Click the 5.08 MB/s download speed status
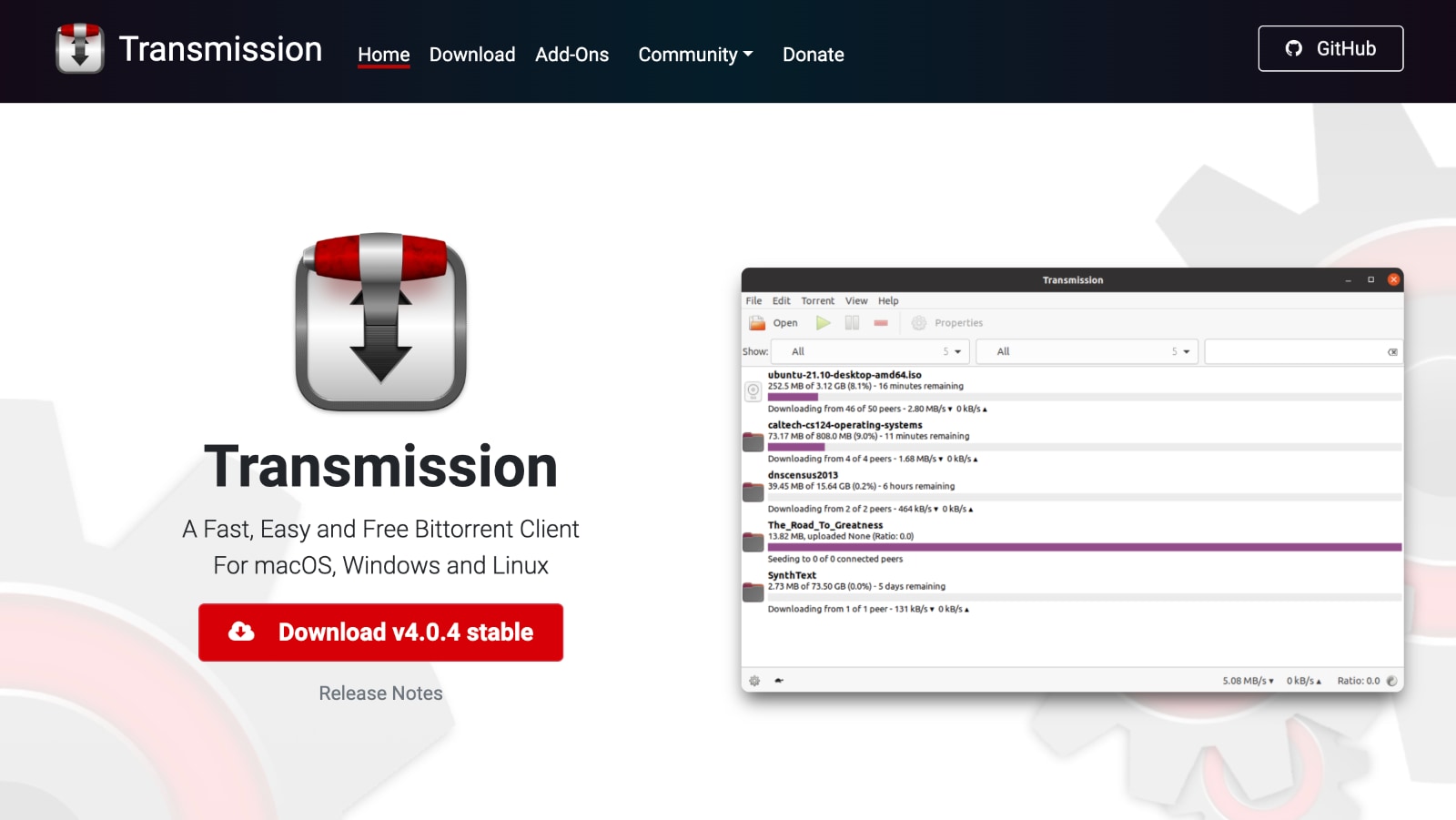This screenshot has width=1456, height=820. point(1248,681)
